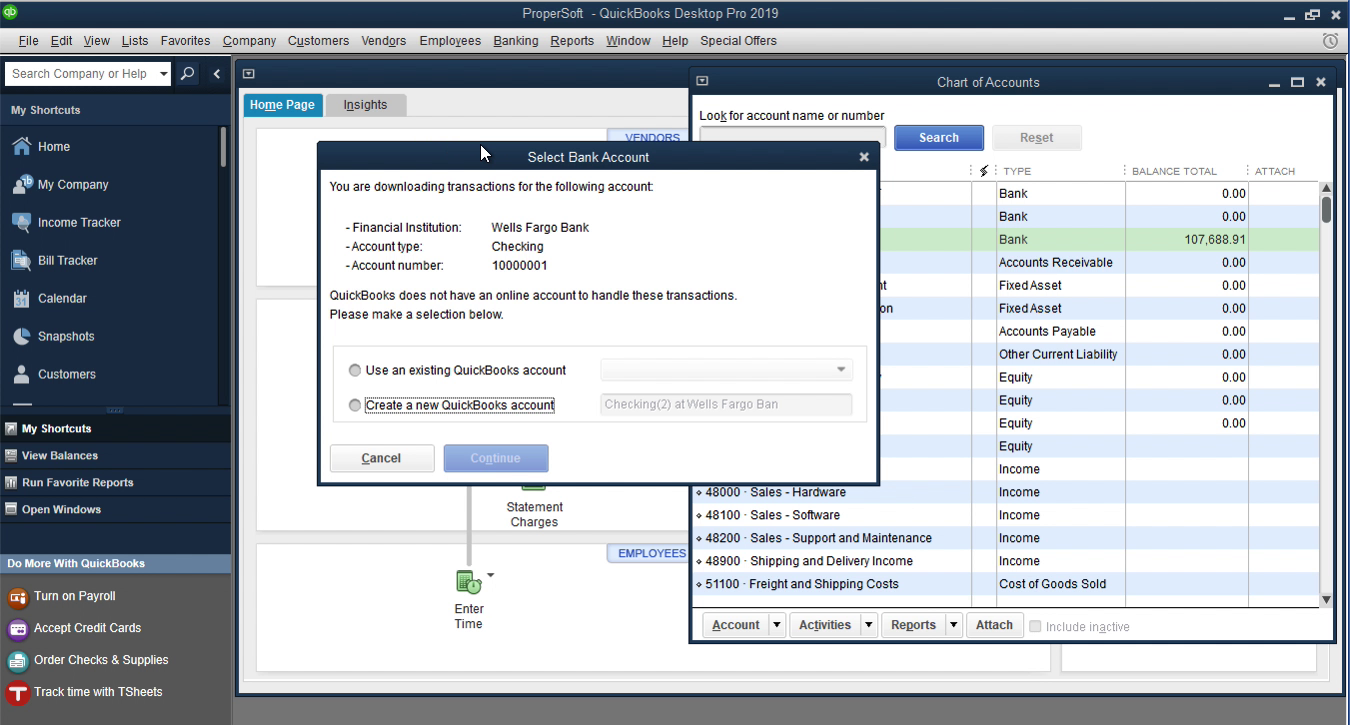Viewport: 1350px width, 725px height.
Task: Open the Search Company or Help dropdown arrow
Action: (164, 74)
